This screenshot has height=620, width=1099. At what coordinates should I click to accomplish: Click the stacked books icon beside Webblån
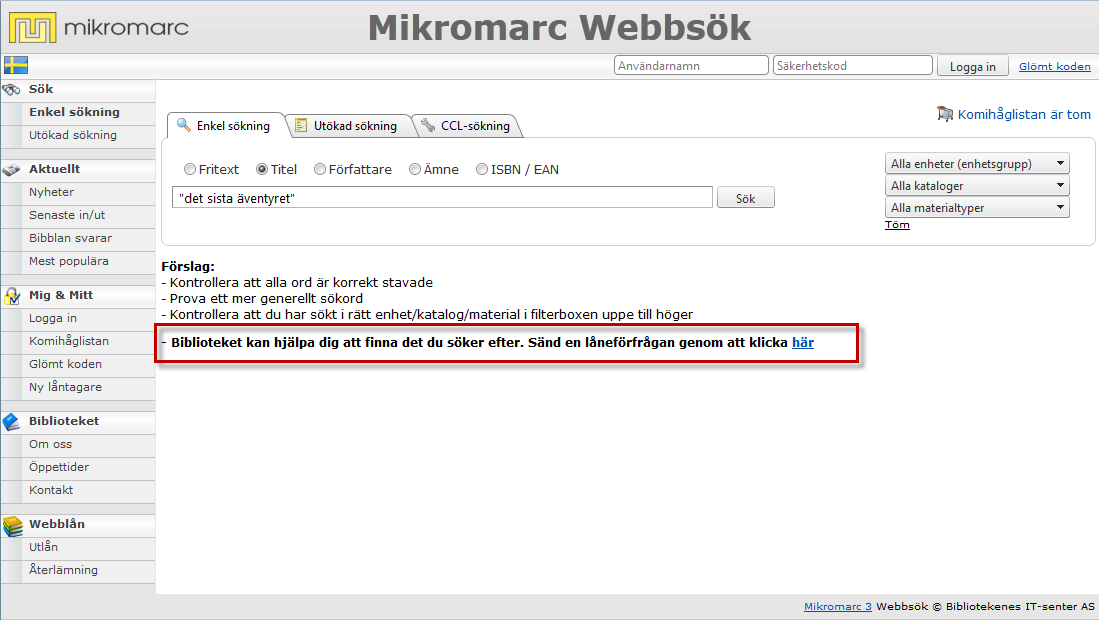coord(13,525)
